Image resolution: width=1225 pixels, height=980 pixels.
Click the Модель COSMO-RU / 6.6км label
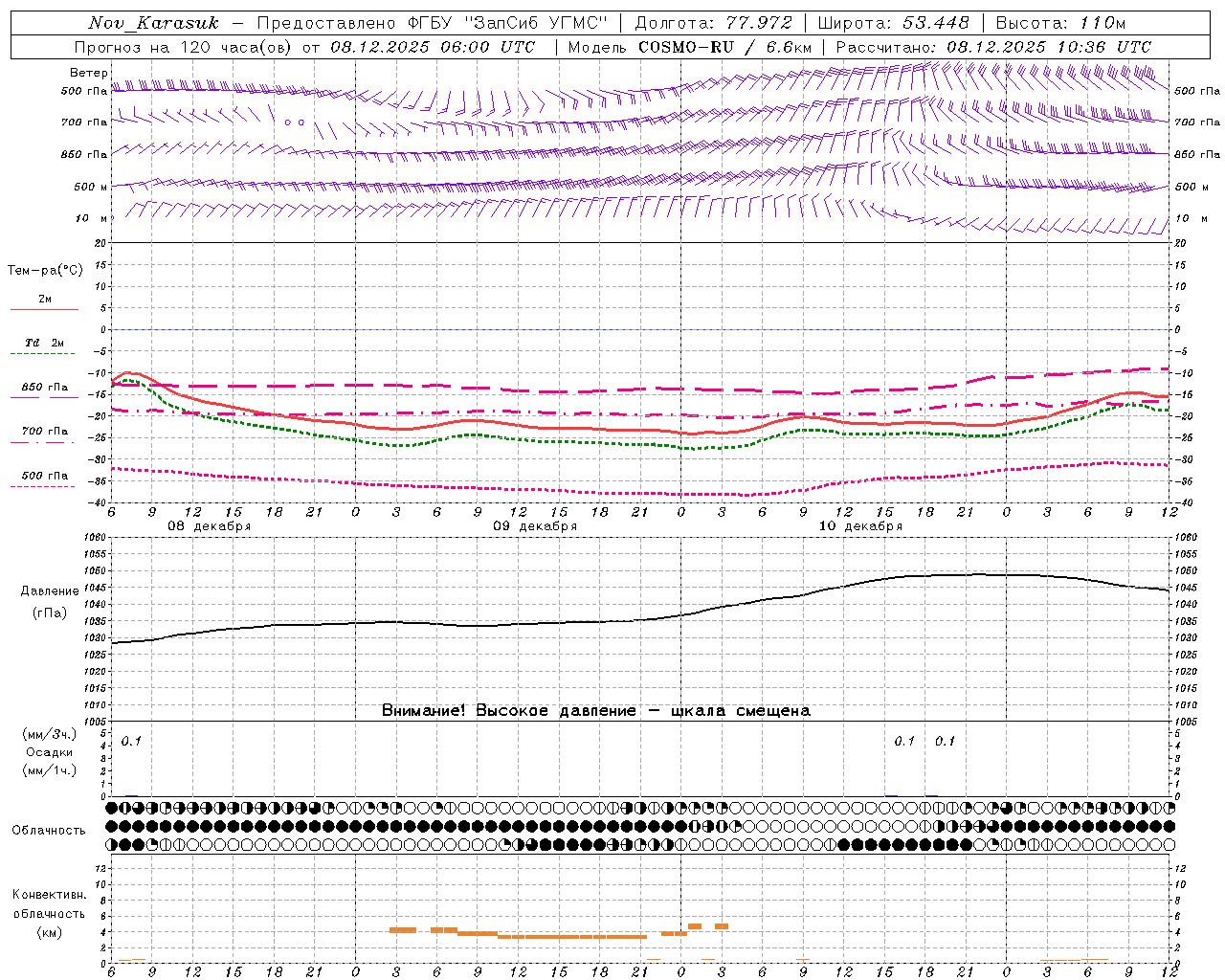(x=690, y=47)
